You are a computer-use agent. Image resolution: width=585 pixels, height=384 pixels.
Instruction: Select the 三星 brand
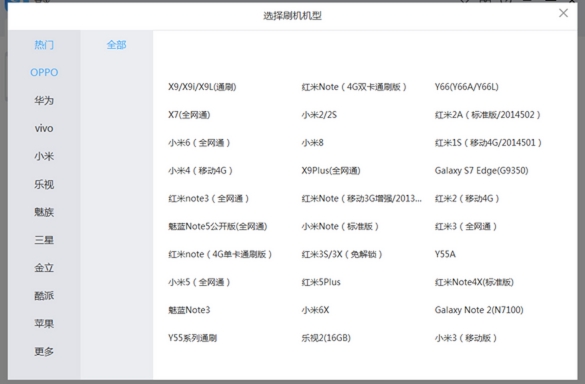click(x=44, y=240)
